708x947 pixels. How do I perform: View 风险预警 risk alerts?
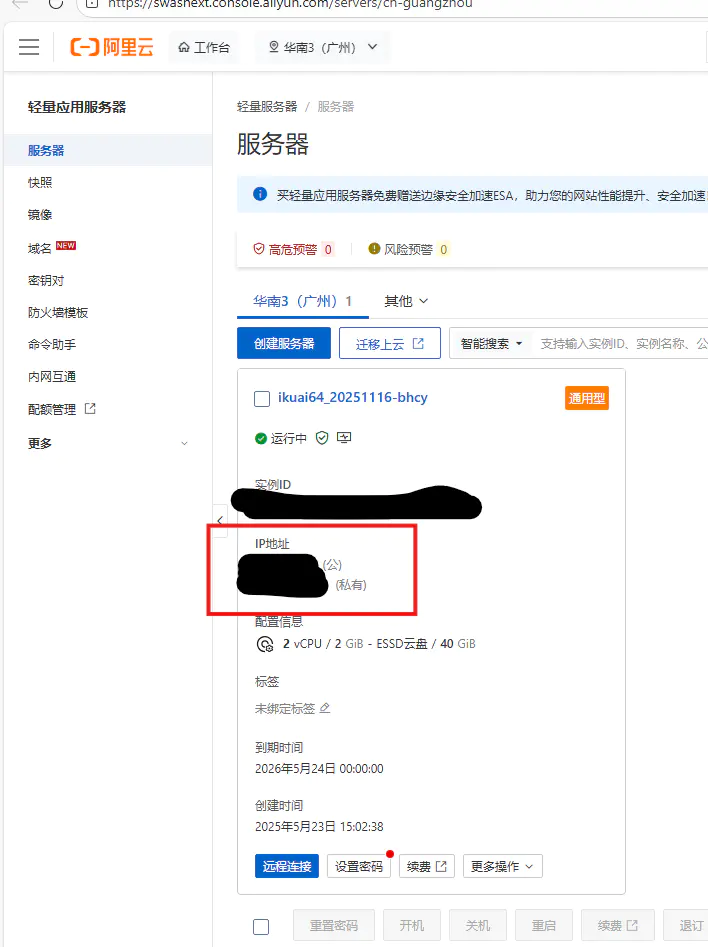click(x=409, y=249)
